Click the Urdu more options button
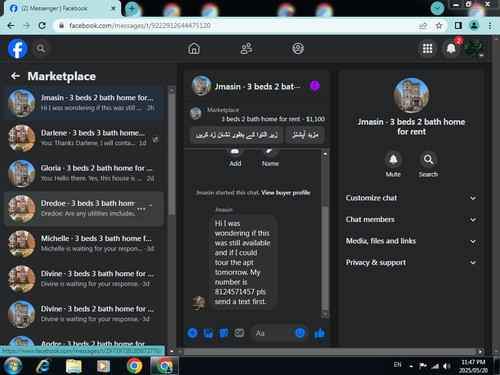 tap(305, 135)
